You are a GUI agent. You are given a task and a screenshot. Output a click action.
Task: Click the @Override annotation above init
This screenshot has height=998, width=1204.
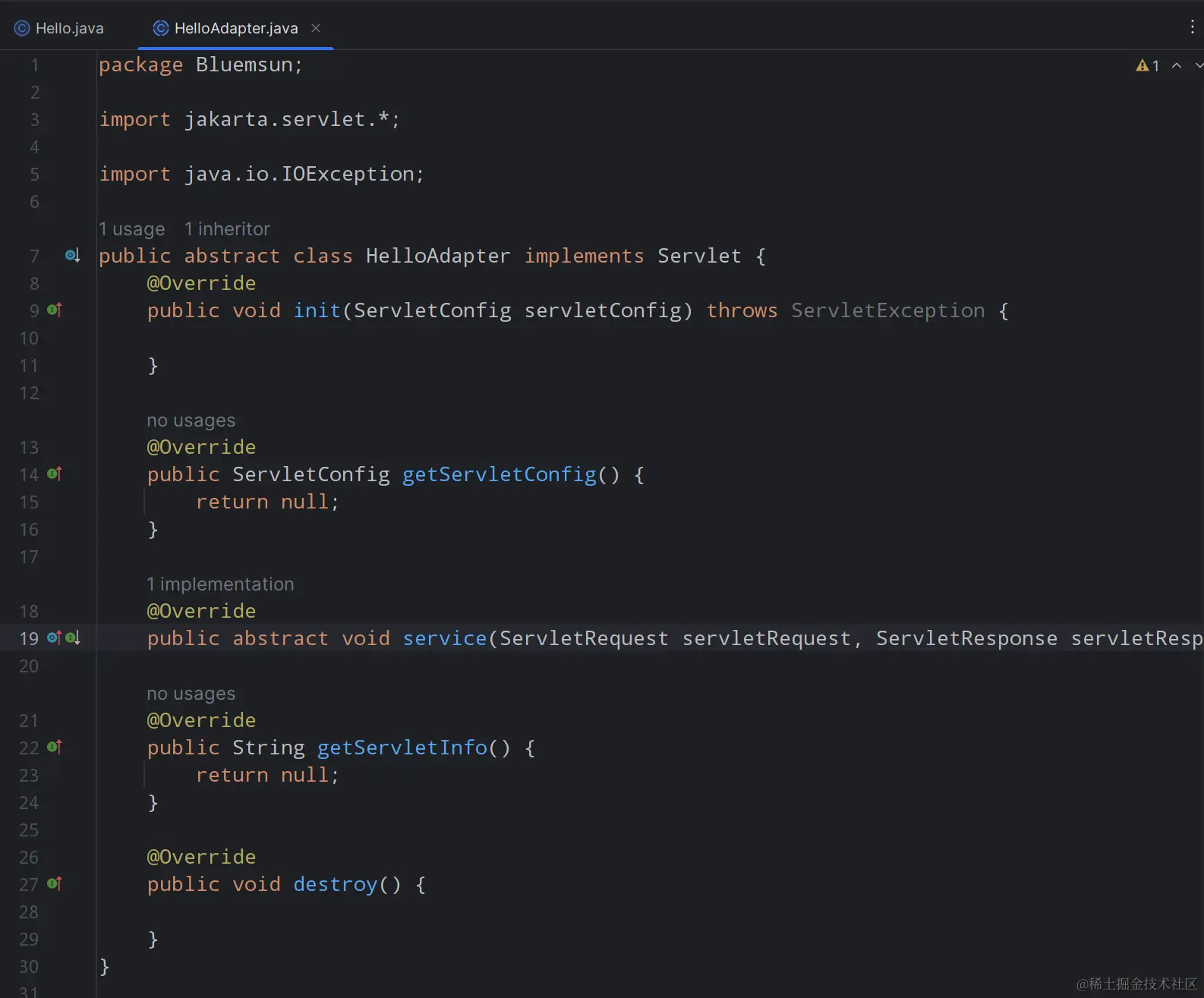[201, 283]
